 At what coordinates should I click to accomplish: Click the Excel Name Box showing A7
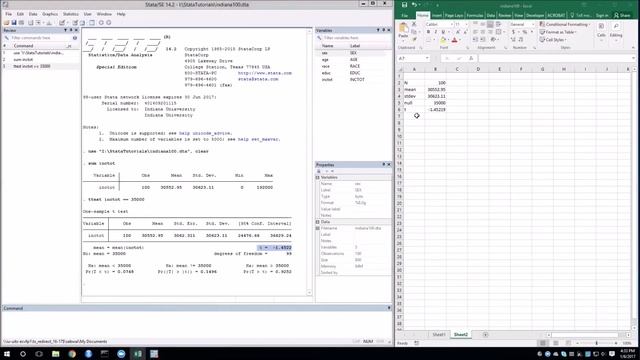pos(413,58)
